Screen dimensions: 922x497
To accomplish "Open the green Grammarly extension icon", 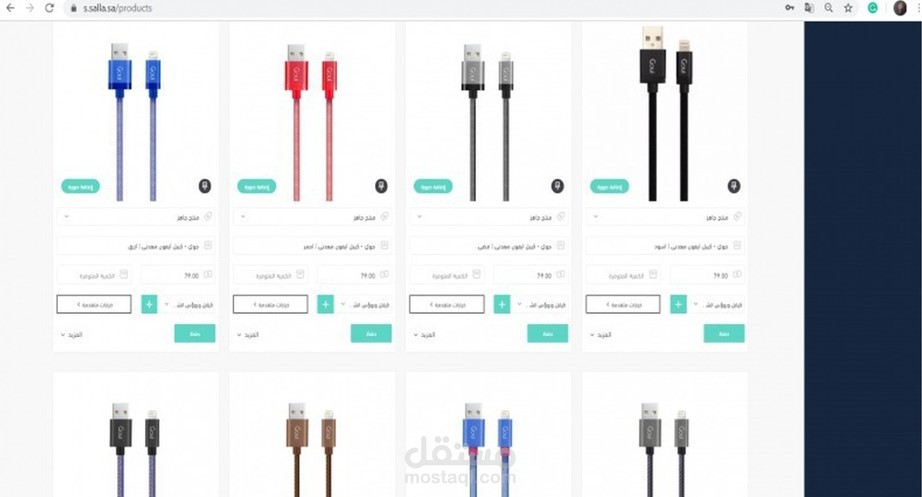I will click(x=873, y=8).
